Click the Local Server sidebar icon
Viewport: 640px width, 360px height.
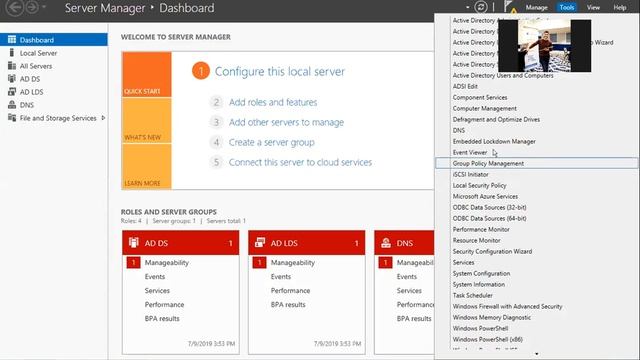click(12, 53)
